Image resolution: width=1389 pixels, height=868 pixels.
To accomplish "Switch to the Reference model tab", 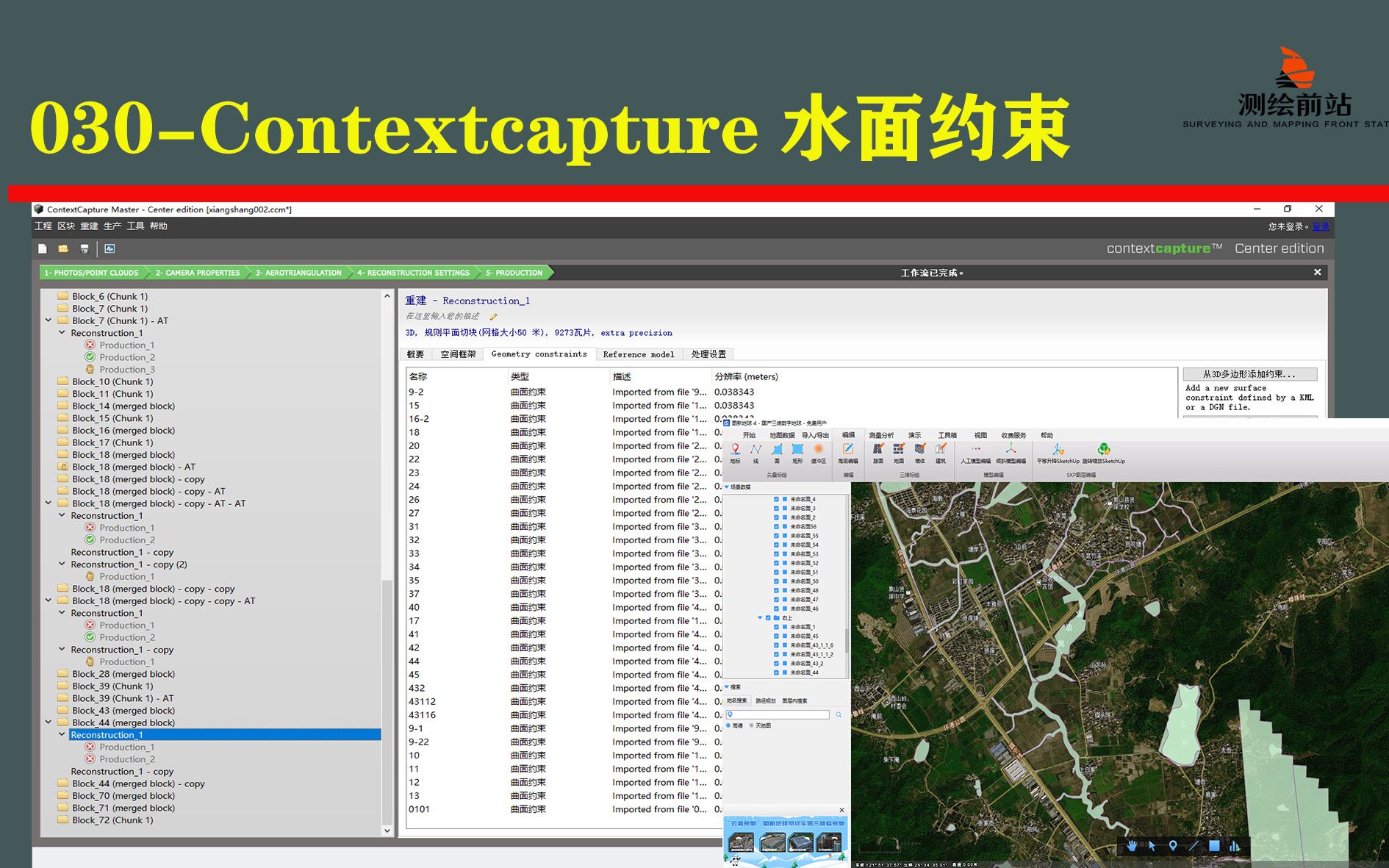I will point(638,354).
